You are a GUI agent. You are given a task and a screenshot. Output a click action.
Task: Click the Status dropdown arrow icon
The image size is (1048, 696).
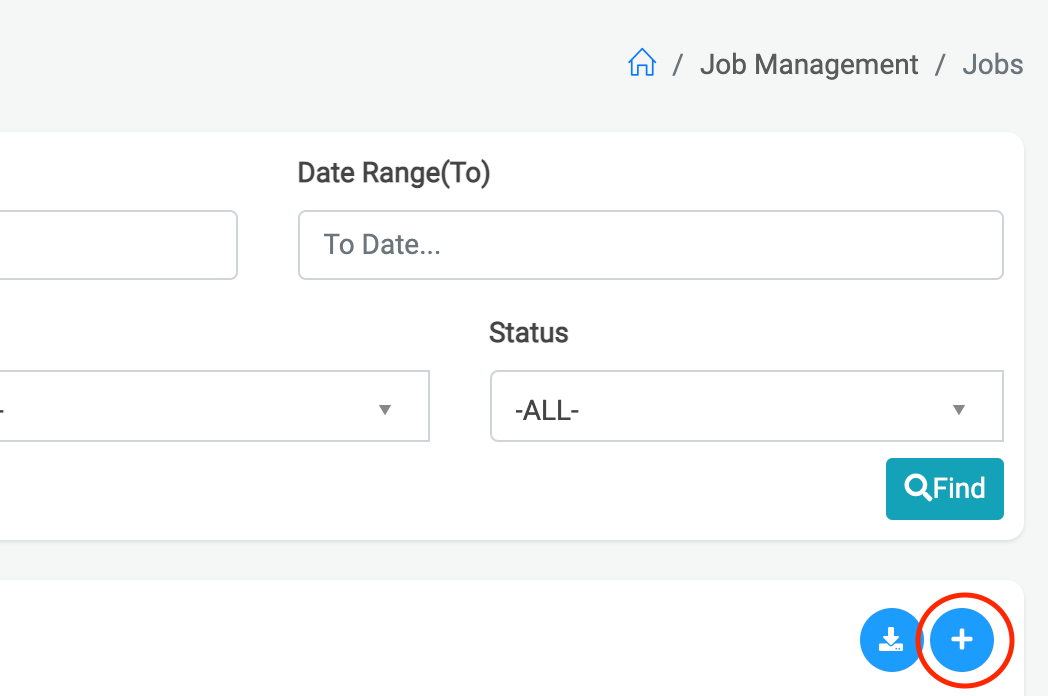click(x=958, y=409)
